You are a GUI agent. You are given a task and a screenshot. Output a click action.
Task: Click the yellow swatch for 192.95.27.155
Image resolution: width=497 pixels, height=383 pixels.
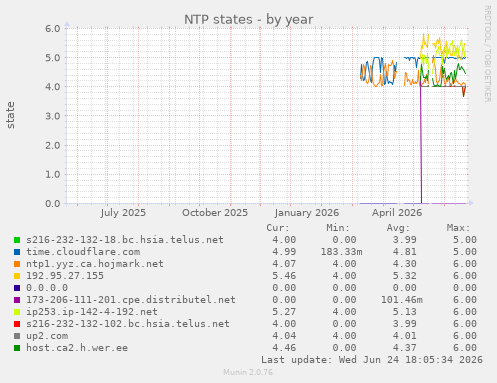click(x=17, y=276)
